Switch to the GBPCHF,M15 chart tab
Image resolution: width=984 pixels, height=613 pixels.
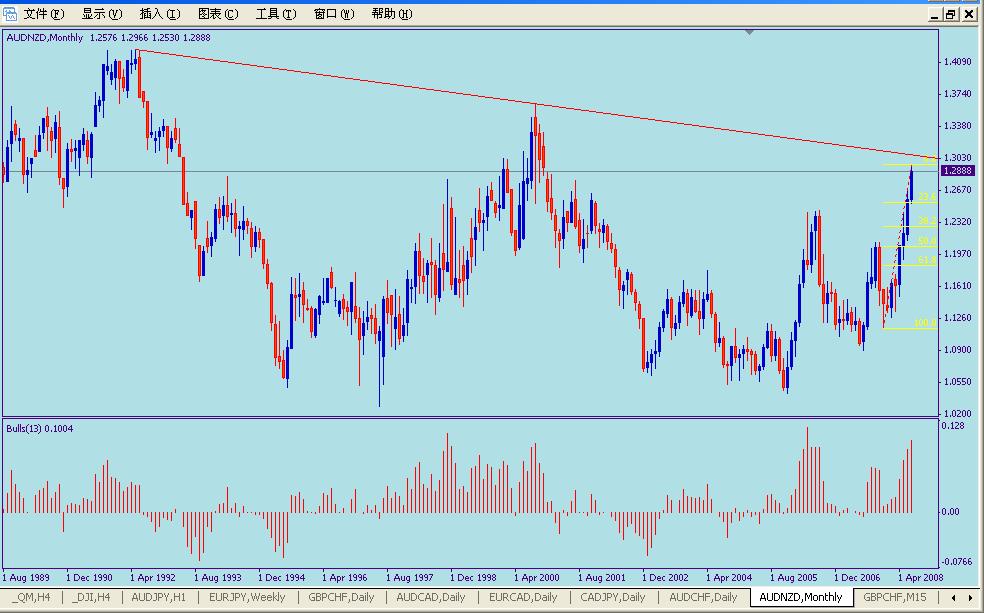894,597
